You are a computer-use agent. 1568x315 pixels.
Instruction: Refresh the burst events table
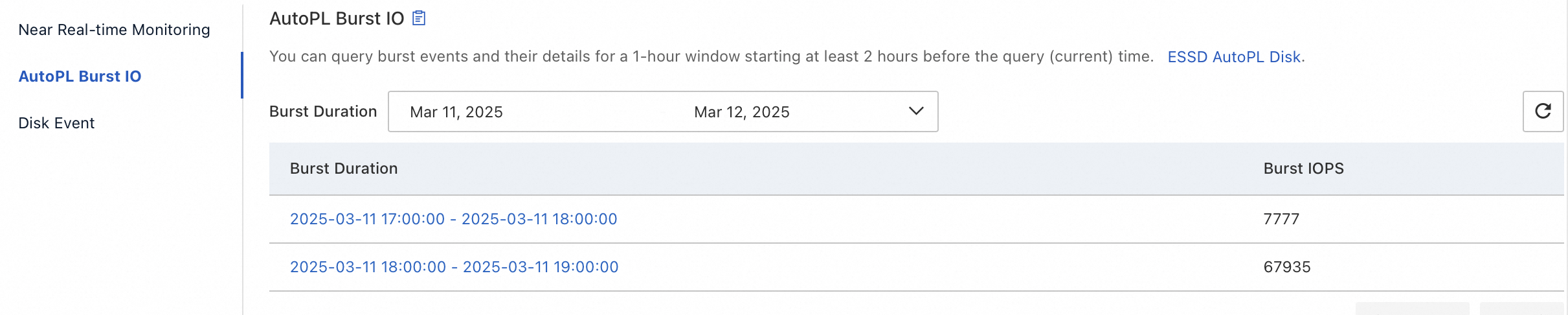(x=1543, y=111)
